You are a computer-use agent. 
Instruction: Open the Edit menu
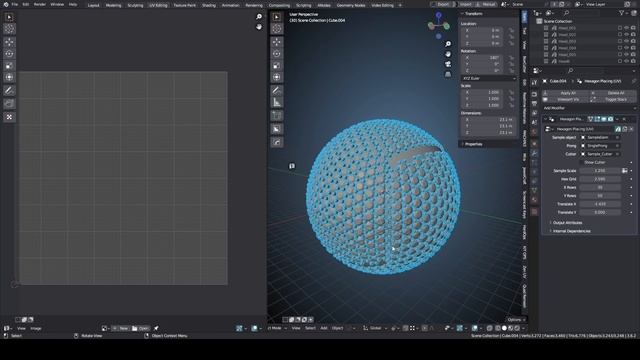(x=26, y=4)
